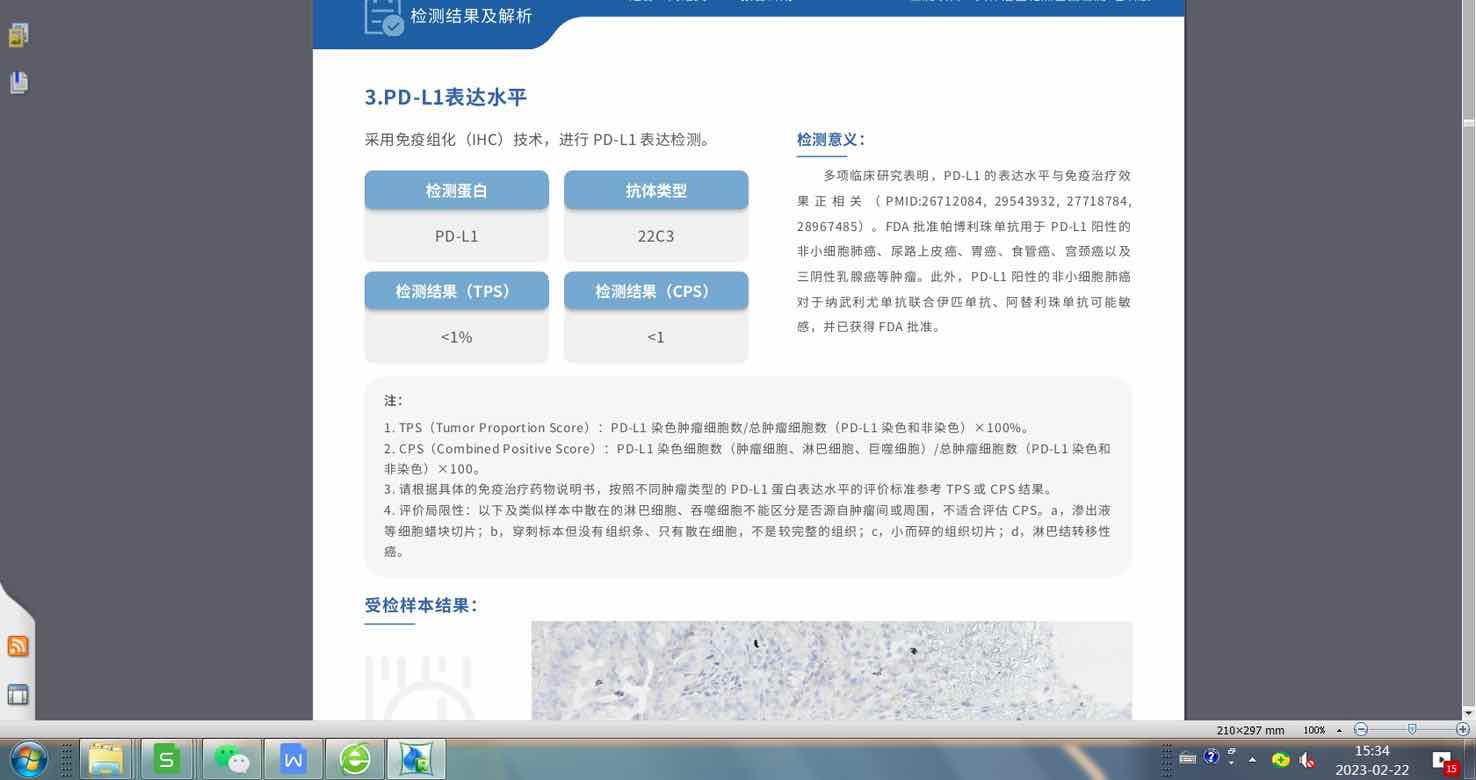Toggle the keyboard input method icon
The width and height of the screenshot is (1476, 780).
click(x=1187, y=758)
